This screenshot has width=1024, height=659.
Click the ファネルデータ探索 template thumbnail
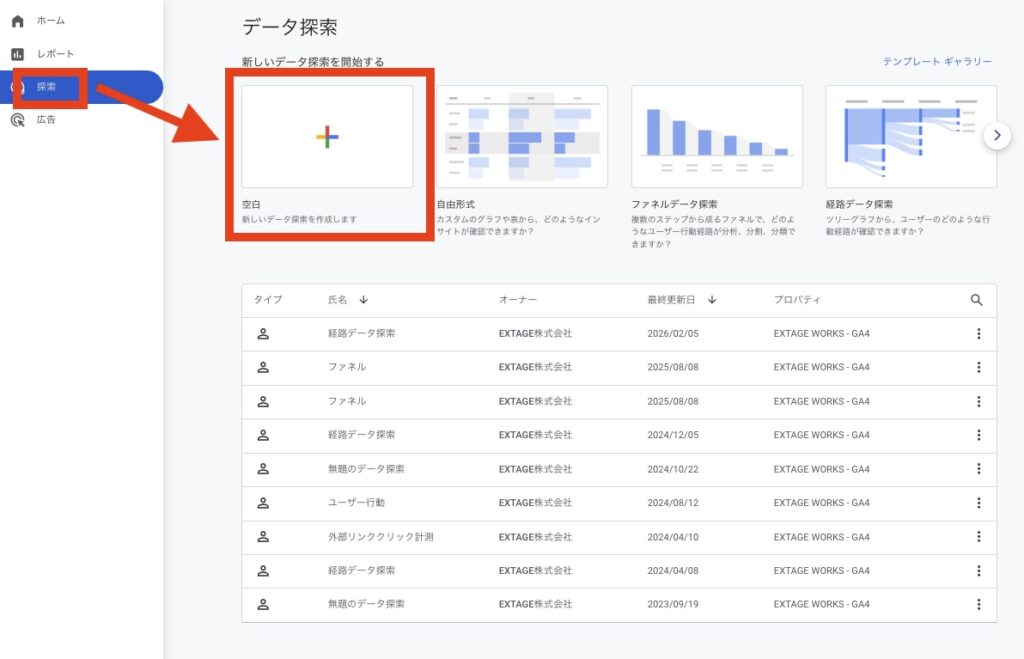[716, 135]
